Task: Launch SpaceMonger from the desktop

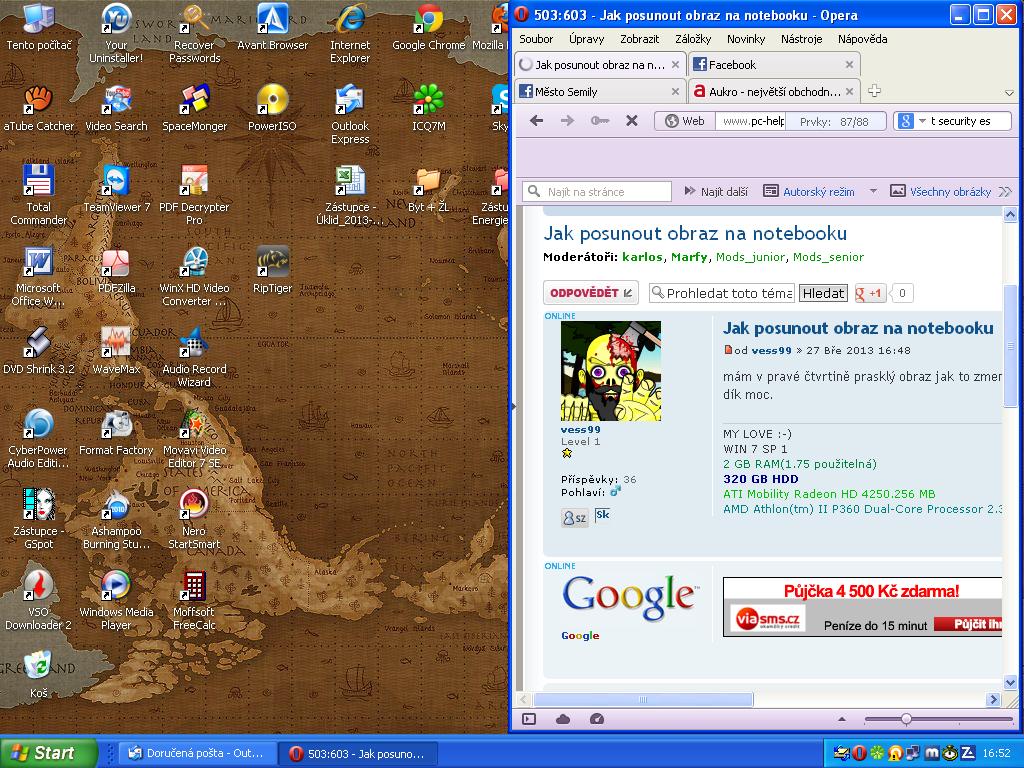Action: [194, 108]
